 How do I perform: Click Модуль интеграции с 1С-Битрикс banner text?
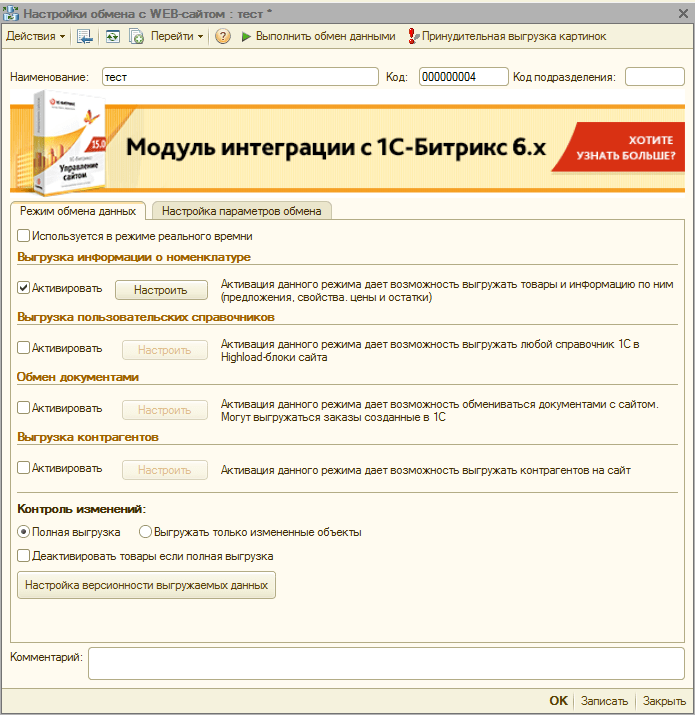[336, 147]
